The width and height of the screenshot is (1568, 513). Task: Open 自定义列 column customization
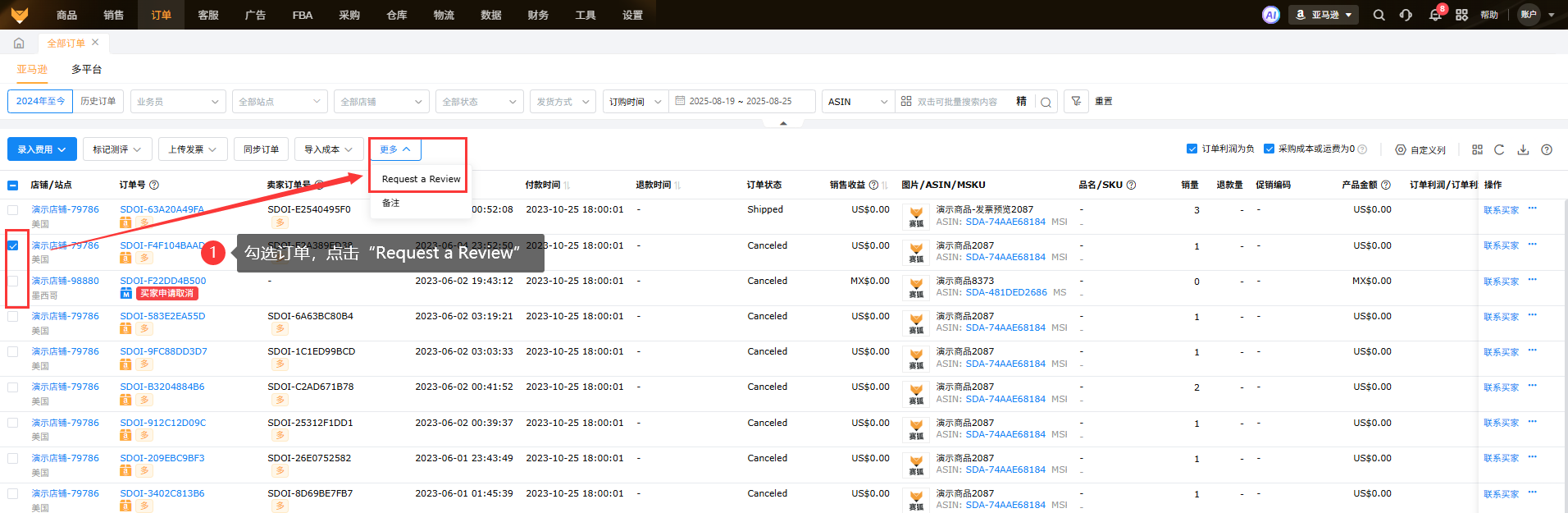pos(1420,149)
